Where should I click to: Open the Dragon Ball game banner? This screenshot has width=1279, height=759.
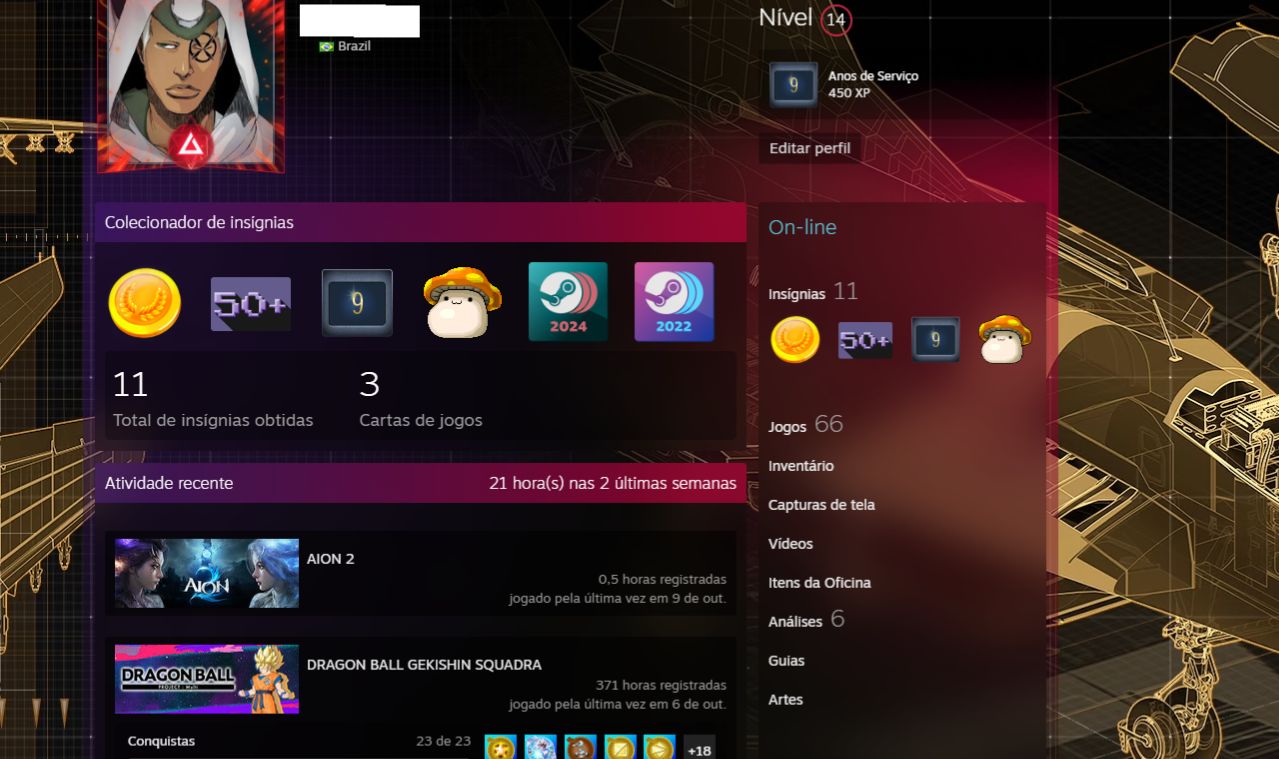[207, 679]
